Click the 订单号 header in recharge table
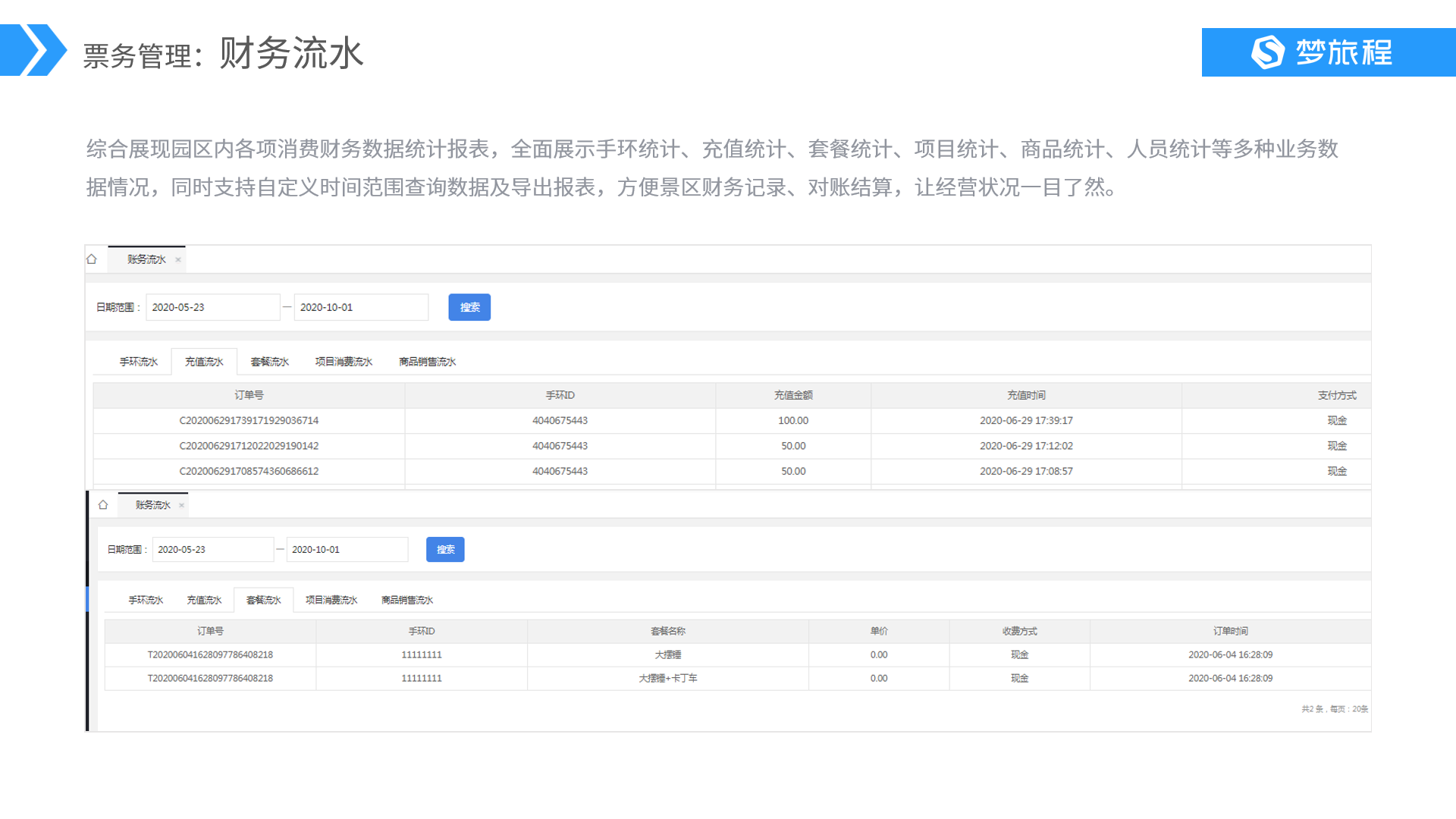The image size is (1456, 819). pyautogui.click(x=249, y=395)
